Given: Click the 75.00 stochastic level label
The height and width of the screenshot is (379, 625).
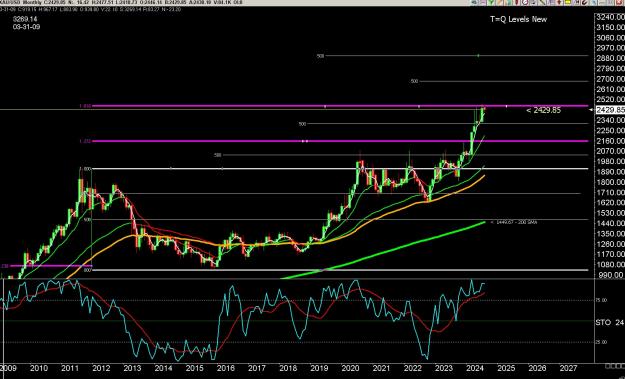Looking at the screenshot, I should coord(602,300).
